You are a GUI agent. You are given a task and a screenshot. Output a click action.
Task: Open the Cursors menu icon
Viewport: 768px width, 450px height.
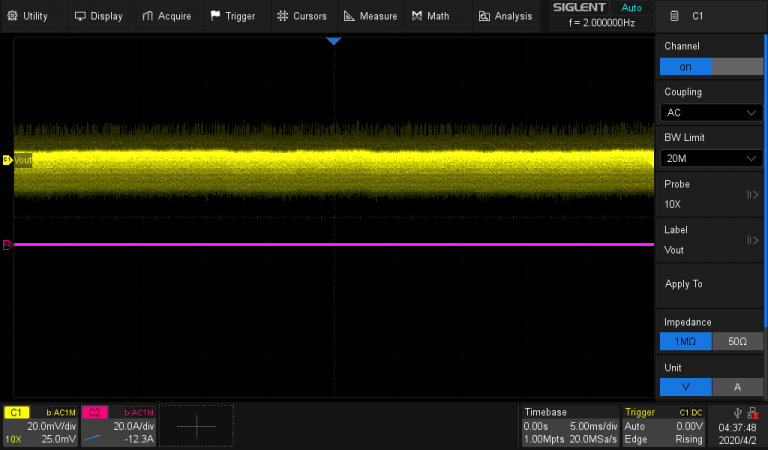283,16
